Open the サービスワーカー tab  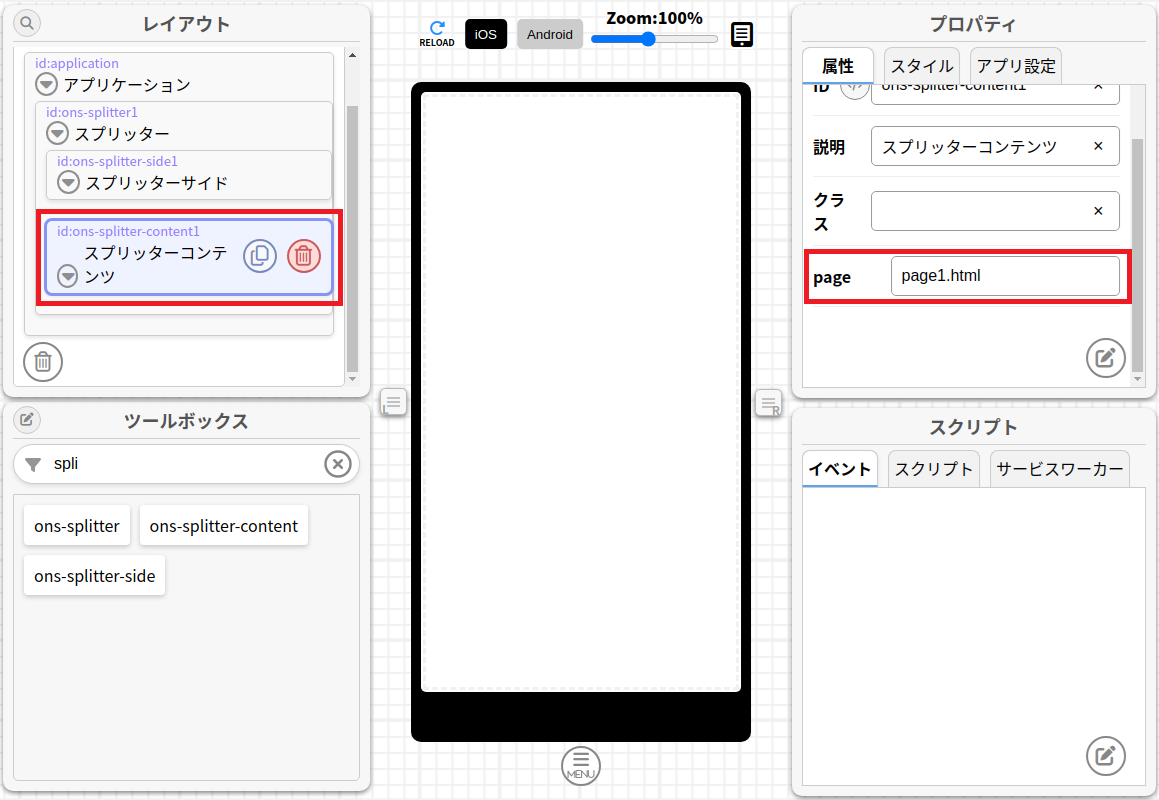pos(1059,467)
